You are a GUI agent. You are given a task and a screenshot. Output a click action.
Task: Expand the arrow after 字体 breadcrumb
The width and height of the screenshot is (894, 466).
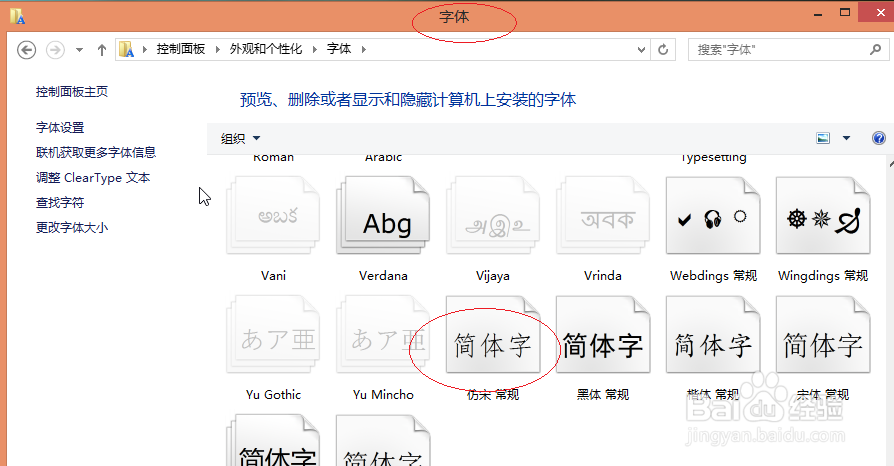(364, 50)
